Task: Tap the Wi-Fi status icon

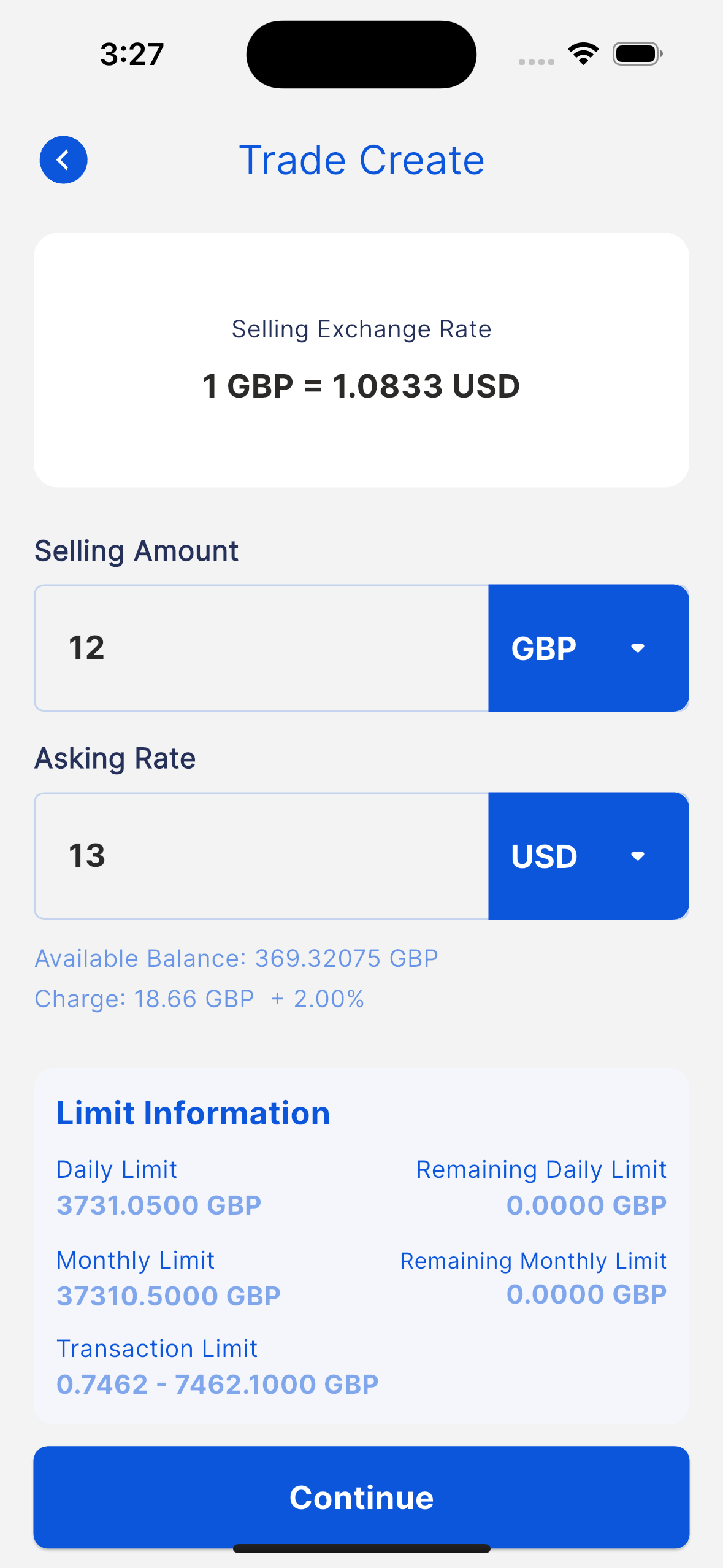Action: [x=583, y=54]
